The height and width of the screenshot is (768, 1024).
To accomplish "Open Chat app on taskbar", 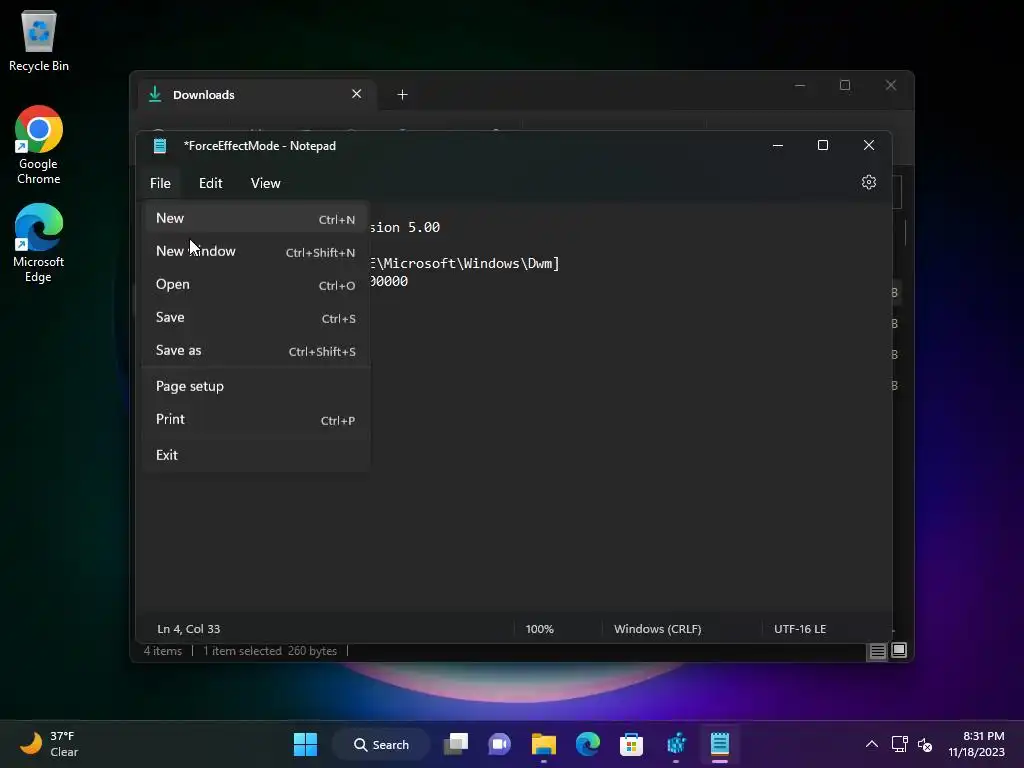I will pyautogui.click(x=500, y=744).
